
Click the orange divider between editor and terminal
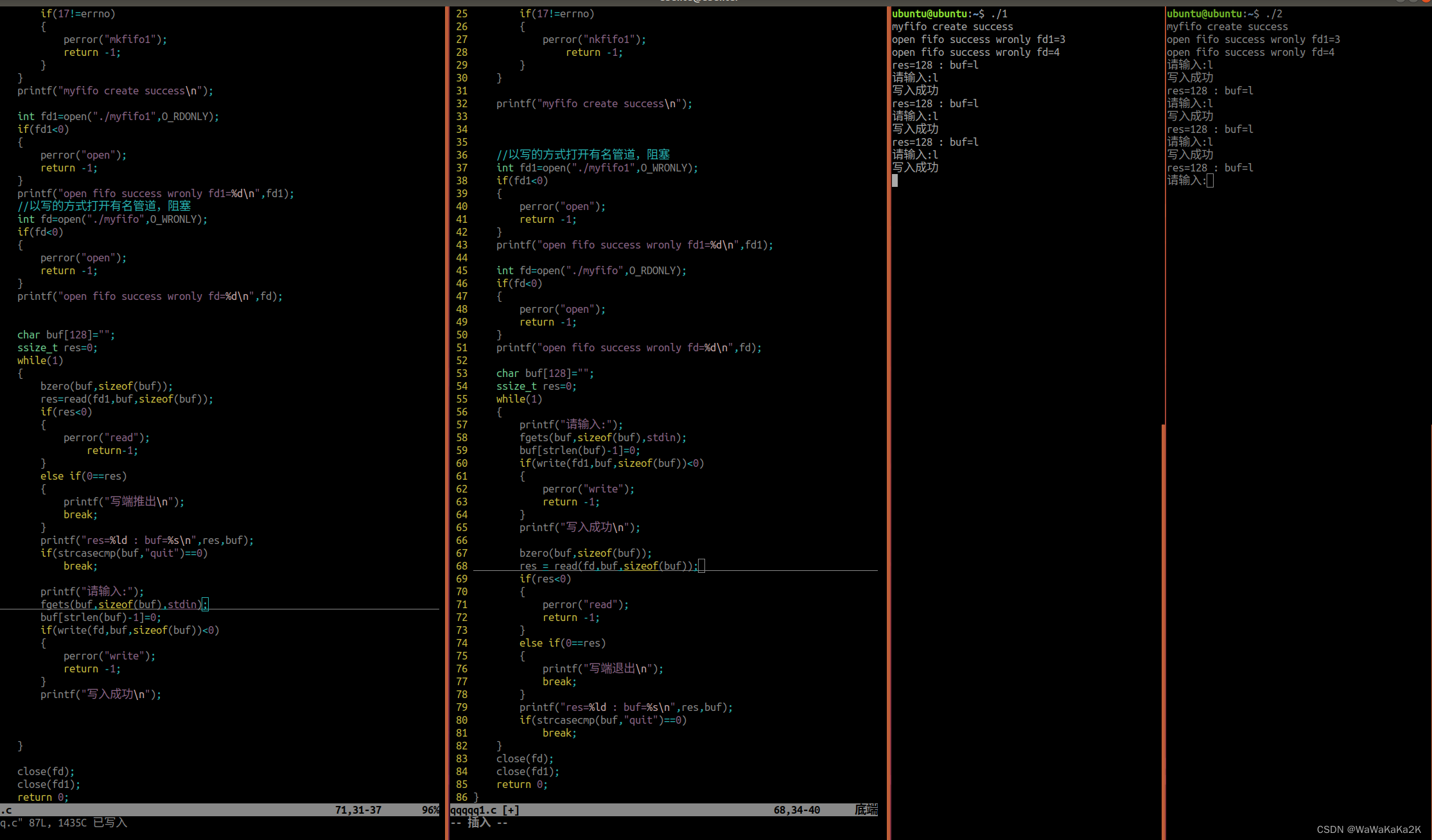coord(888,417)
